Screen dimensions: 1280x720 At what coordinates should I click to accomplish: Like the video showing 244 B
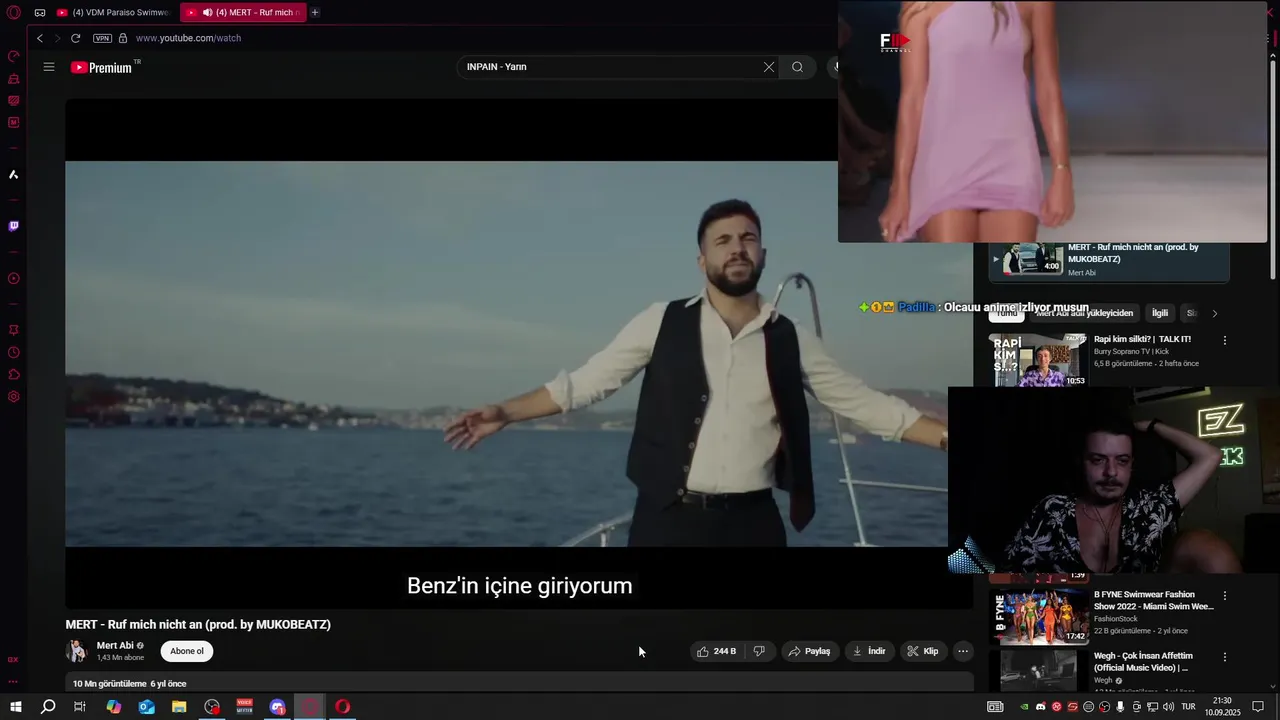click(716, 651)
